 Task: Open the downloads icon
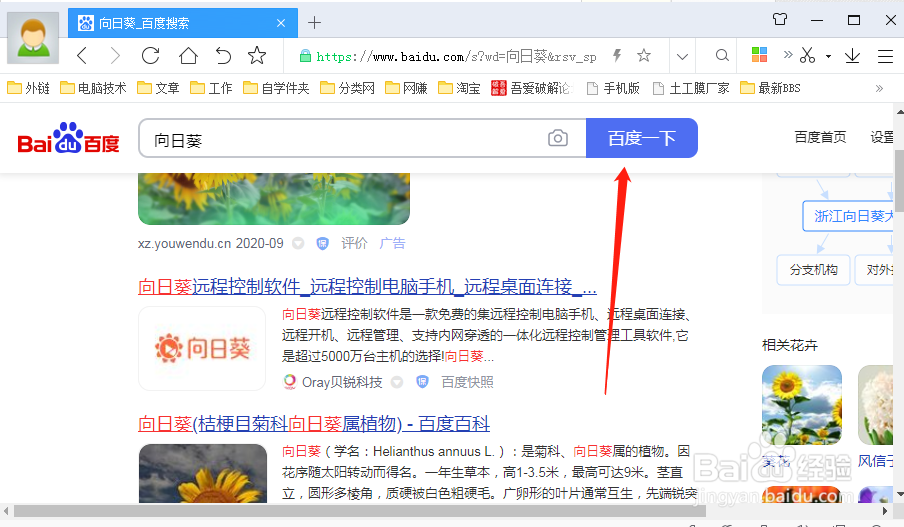(852, 56)
